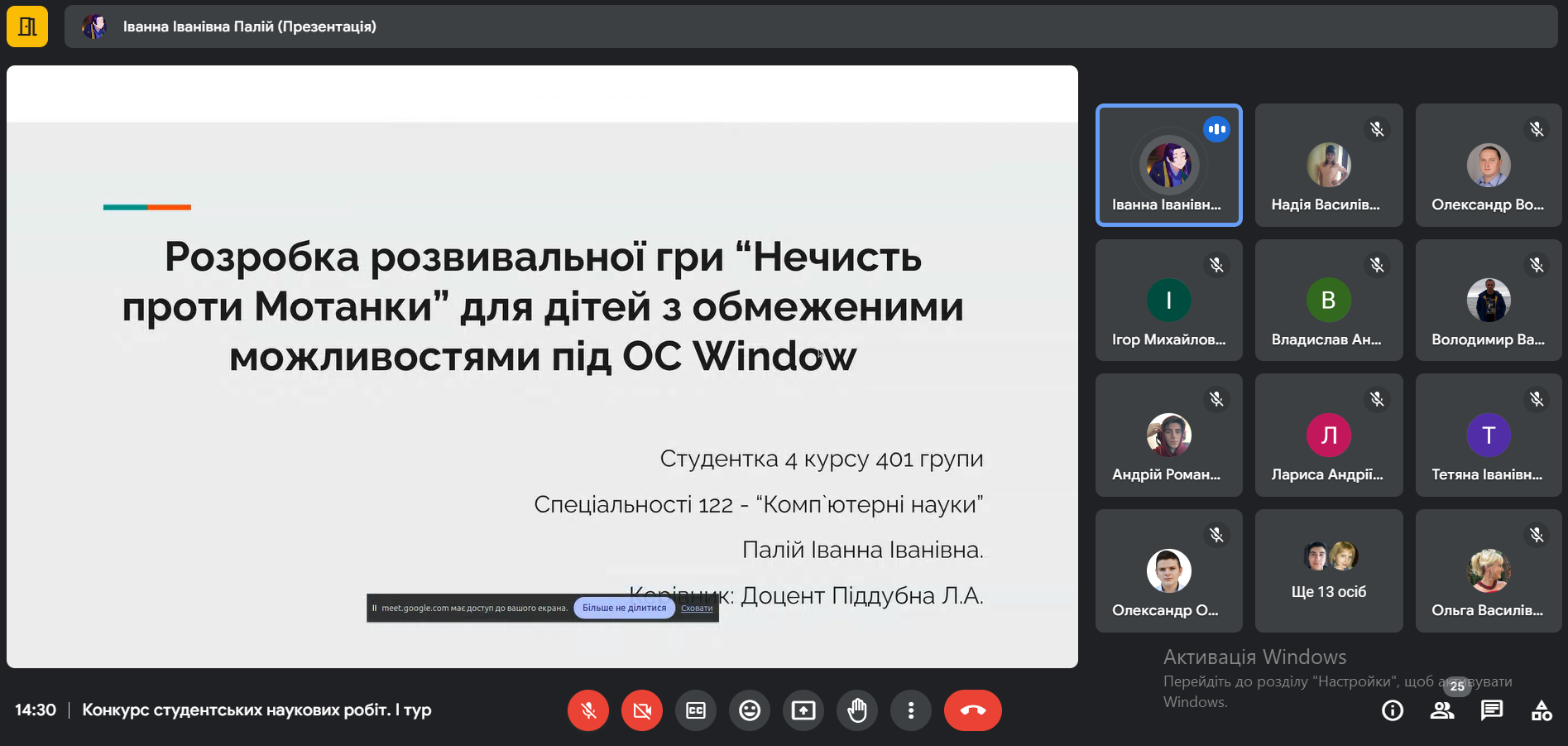This screenshot has width=1568, height=746.
Task: Open meeting details info icon
Action: click(x=1393, y=710)
